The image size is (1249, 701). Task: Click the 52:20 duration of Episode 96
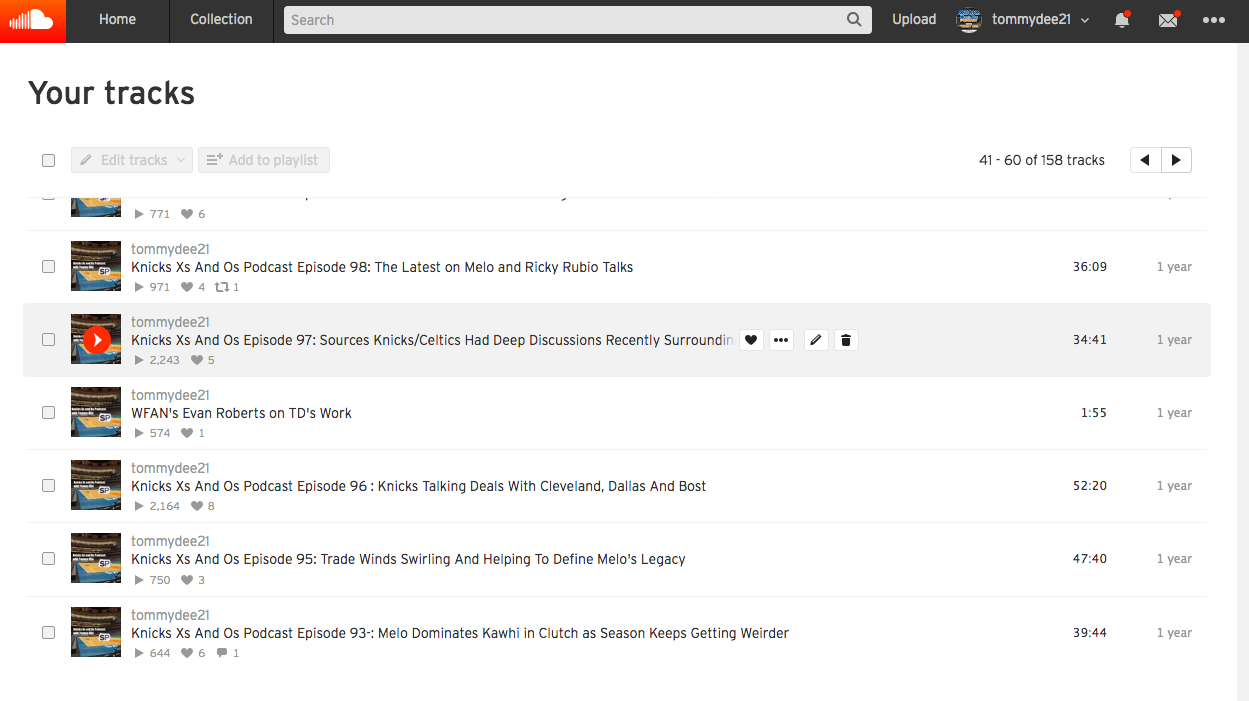1090,486
